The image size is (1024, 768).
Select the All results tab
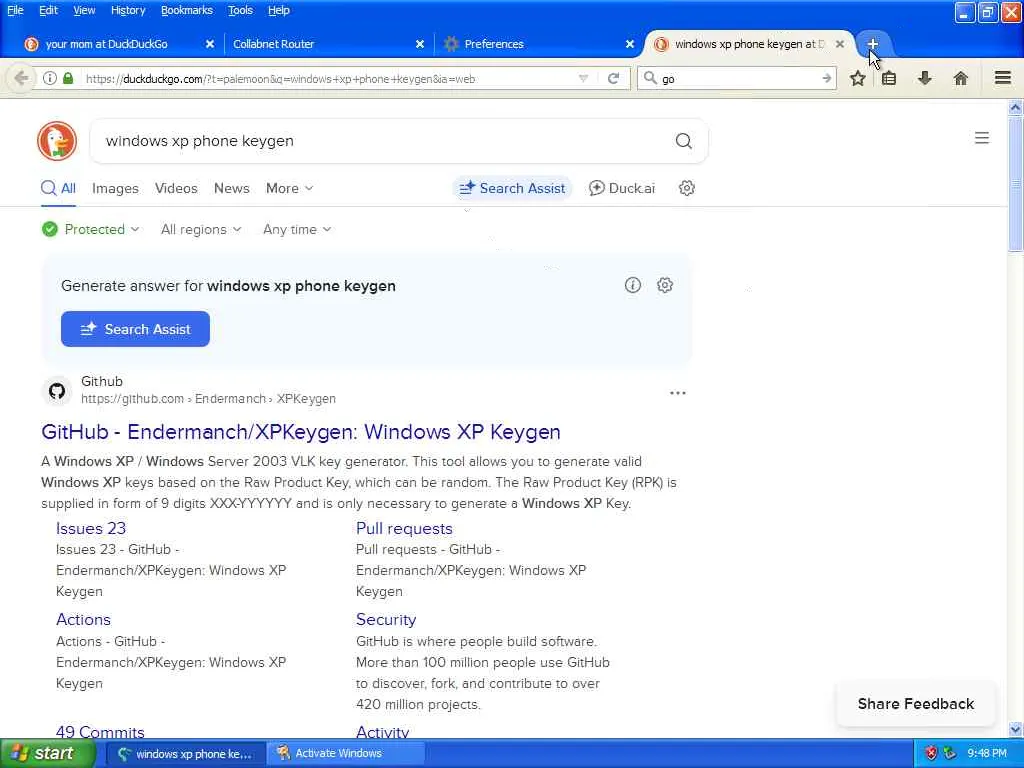(58, 188)
